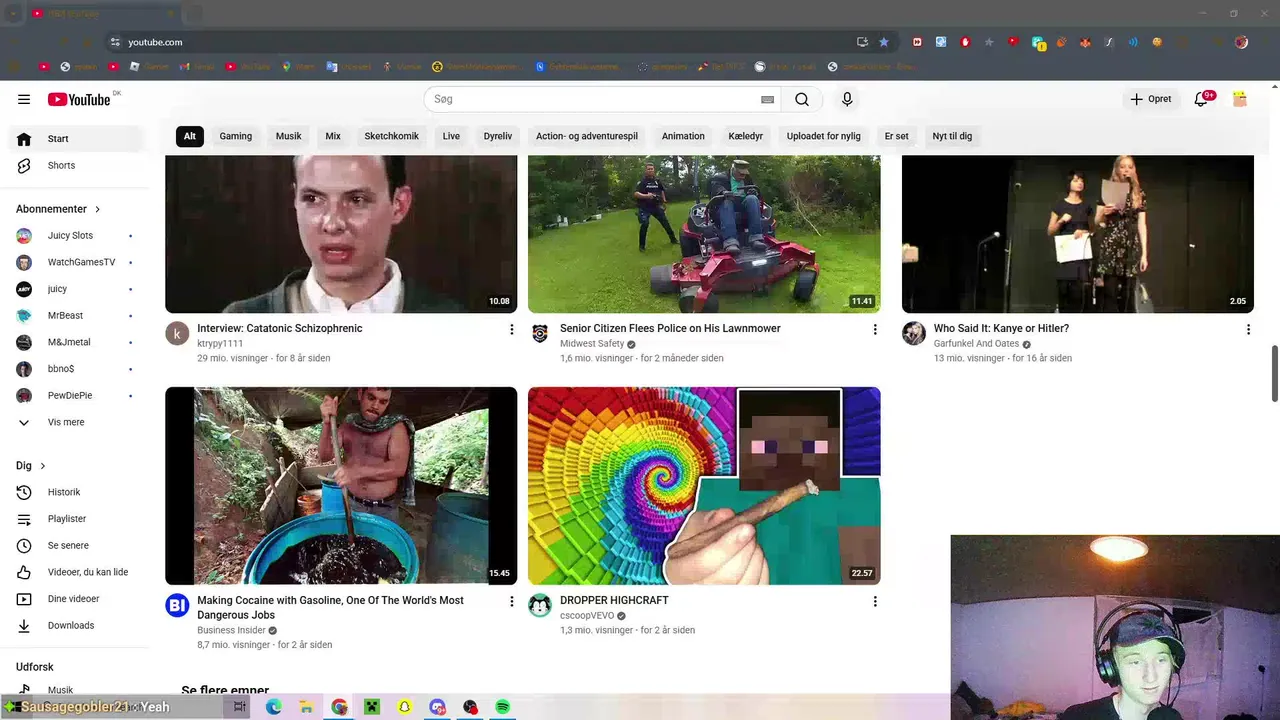Open Spotify from the taskbar
The width and height of the screenshot is (1280, 720).
503,707
